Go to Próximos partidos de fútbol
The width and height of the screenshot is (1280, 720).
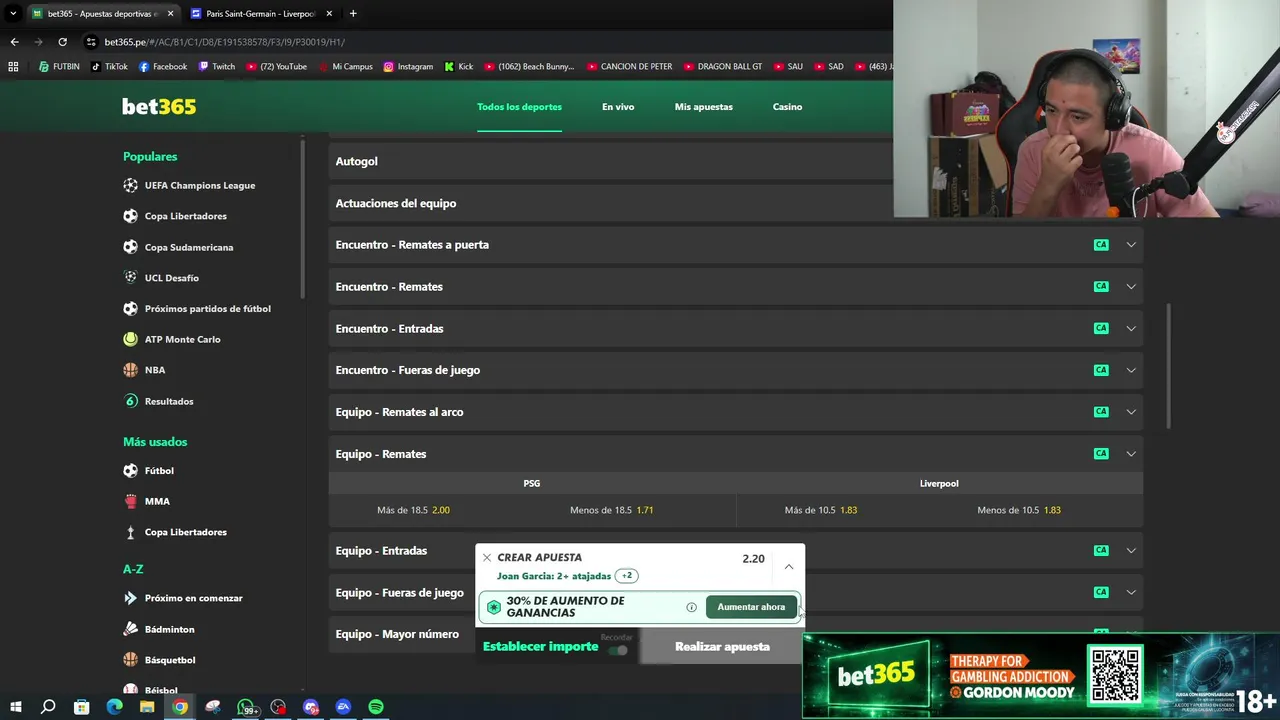point(197,309)
